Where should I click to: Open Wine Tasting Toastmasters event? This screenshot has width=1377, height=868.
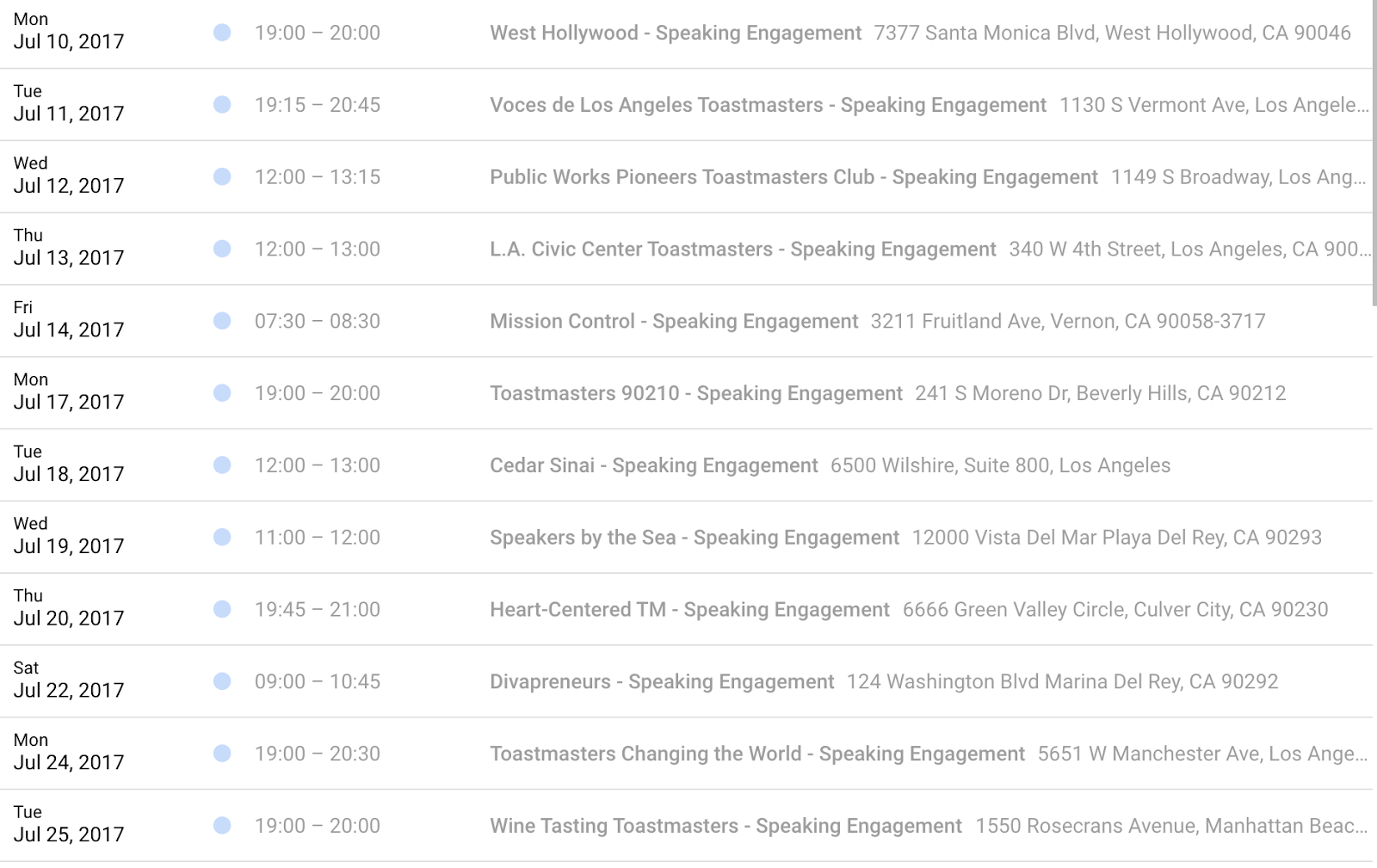(x=726, y=826)
